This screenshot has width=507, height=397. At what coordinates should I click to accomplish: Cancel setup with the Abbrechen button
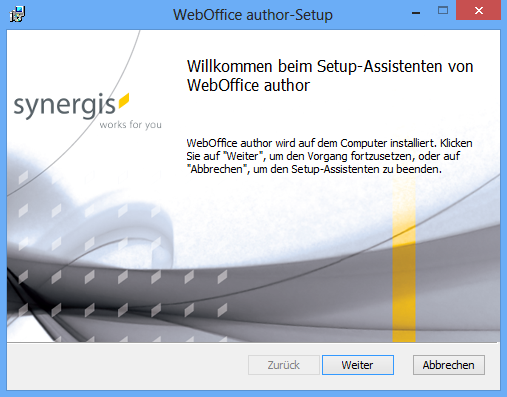pos(449,365)
